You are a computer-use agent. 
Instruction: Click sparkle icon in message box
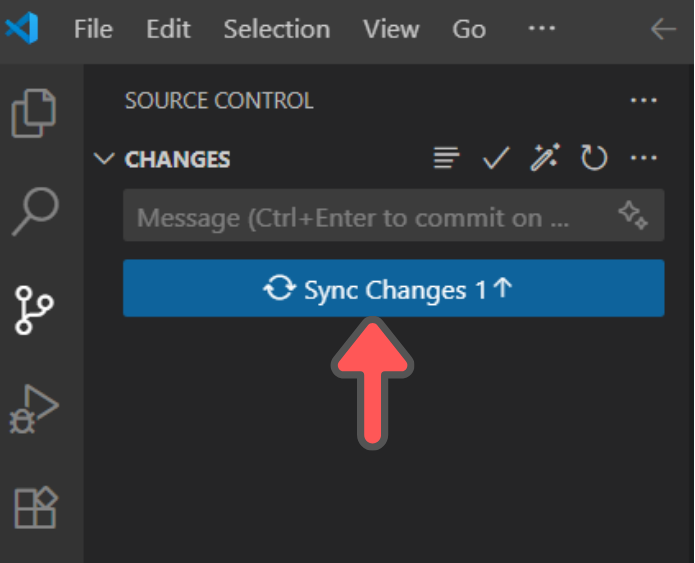point(633,215)
